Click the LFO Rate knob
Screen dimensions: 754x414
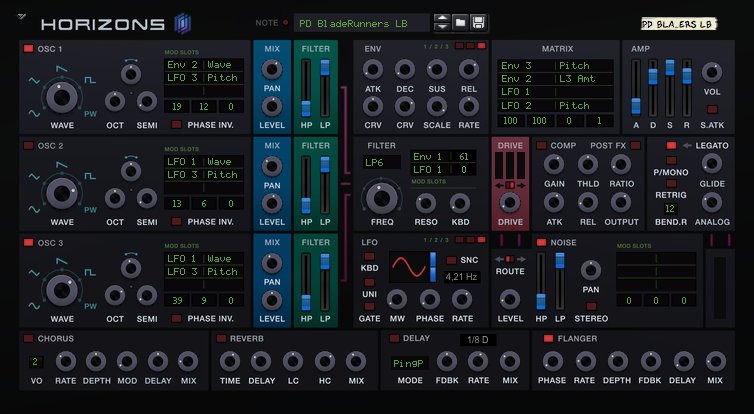(462, 299)
